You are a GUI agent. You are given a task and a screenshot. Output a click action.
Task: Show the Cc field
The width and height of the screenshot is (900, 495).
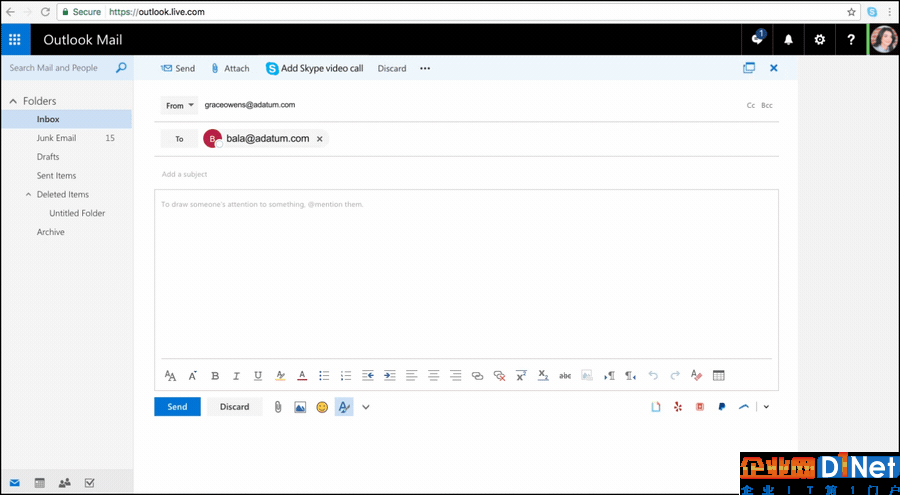click(750, 105)
